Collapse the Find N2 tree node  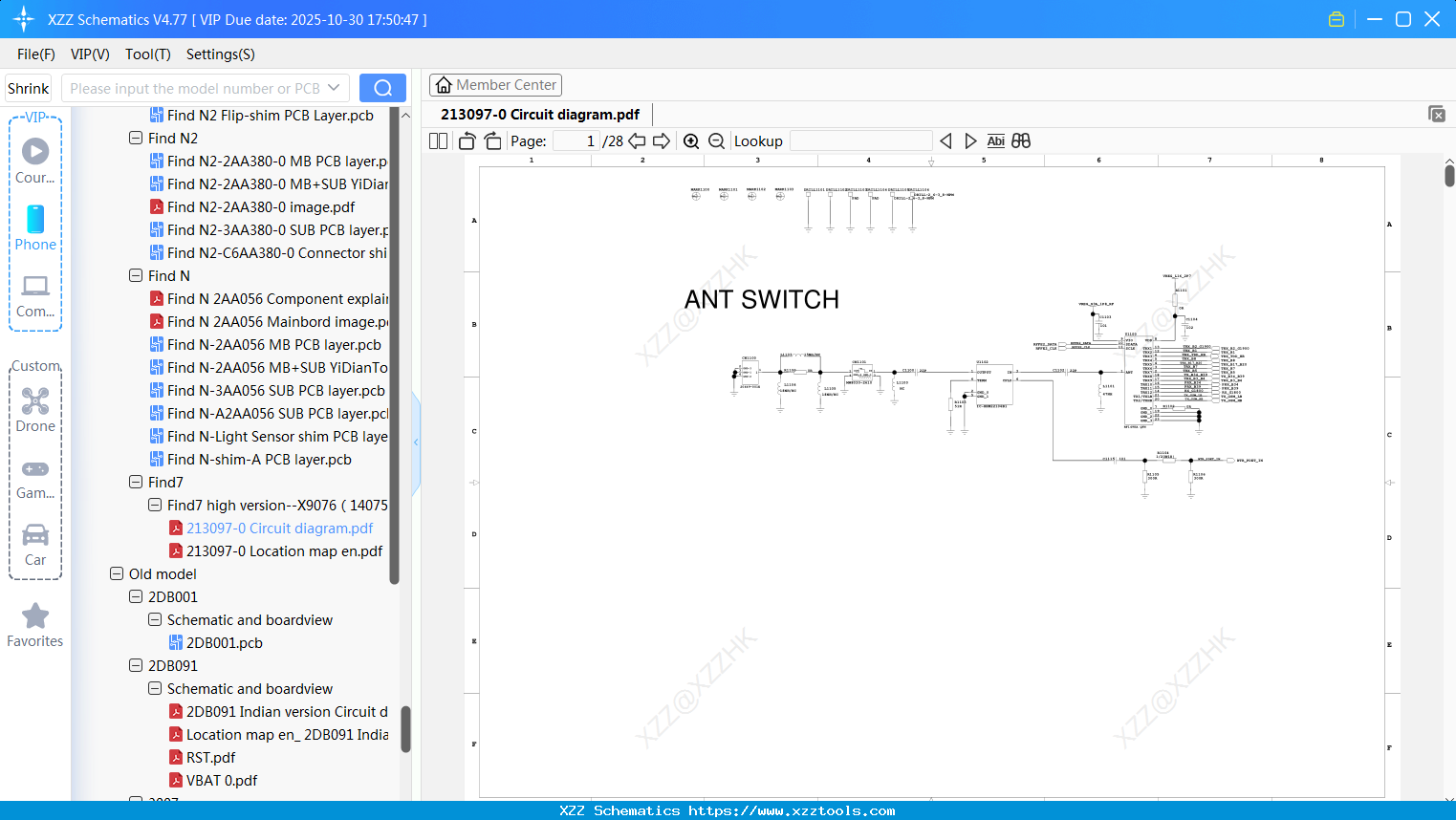pos(135,138)
